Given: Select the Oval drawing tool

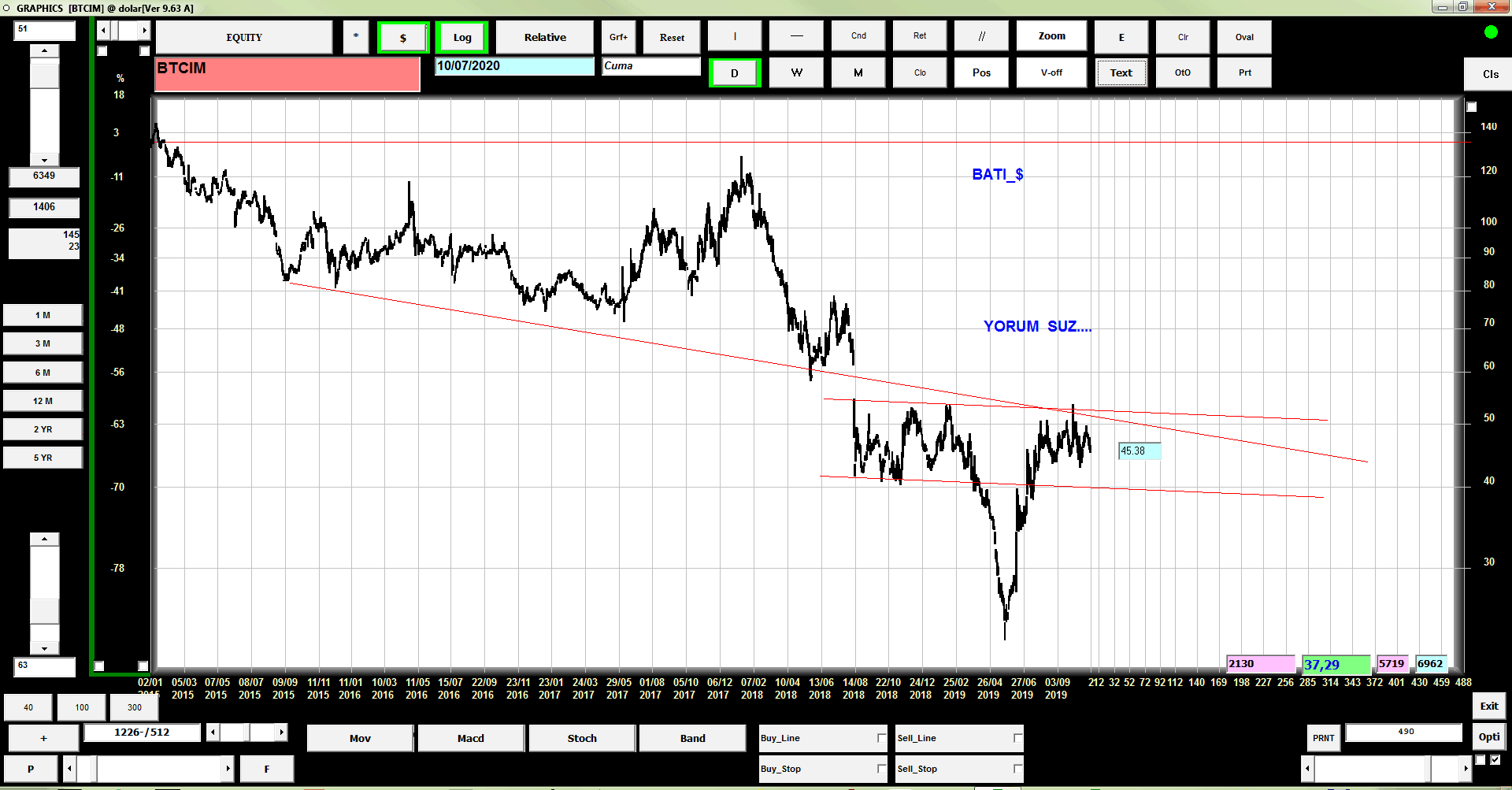Looking at the screenshot, I should tap(1244, 37).
